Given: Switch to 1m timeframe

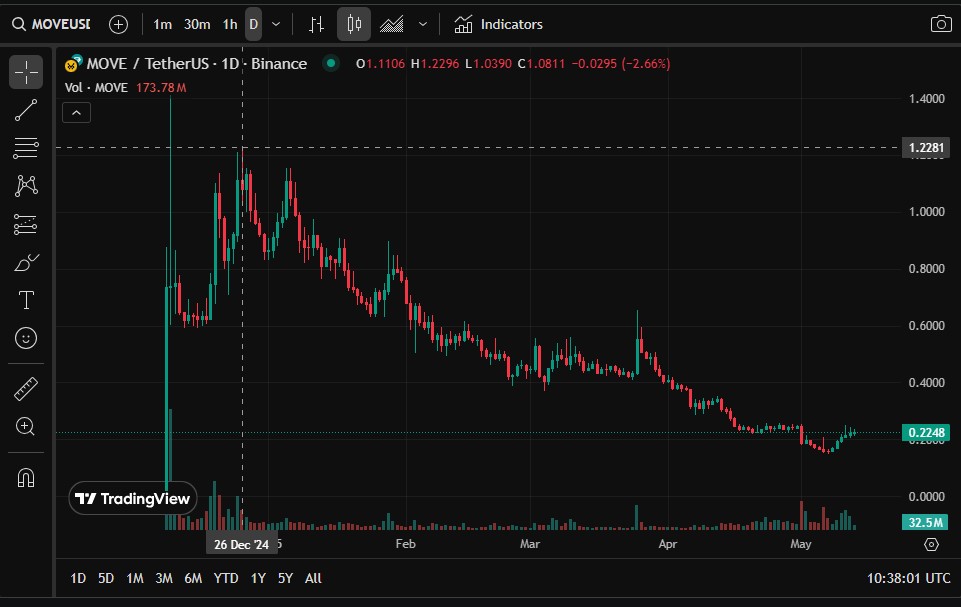Looking at the screenshot, I should coord(162,25).
